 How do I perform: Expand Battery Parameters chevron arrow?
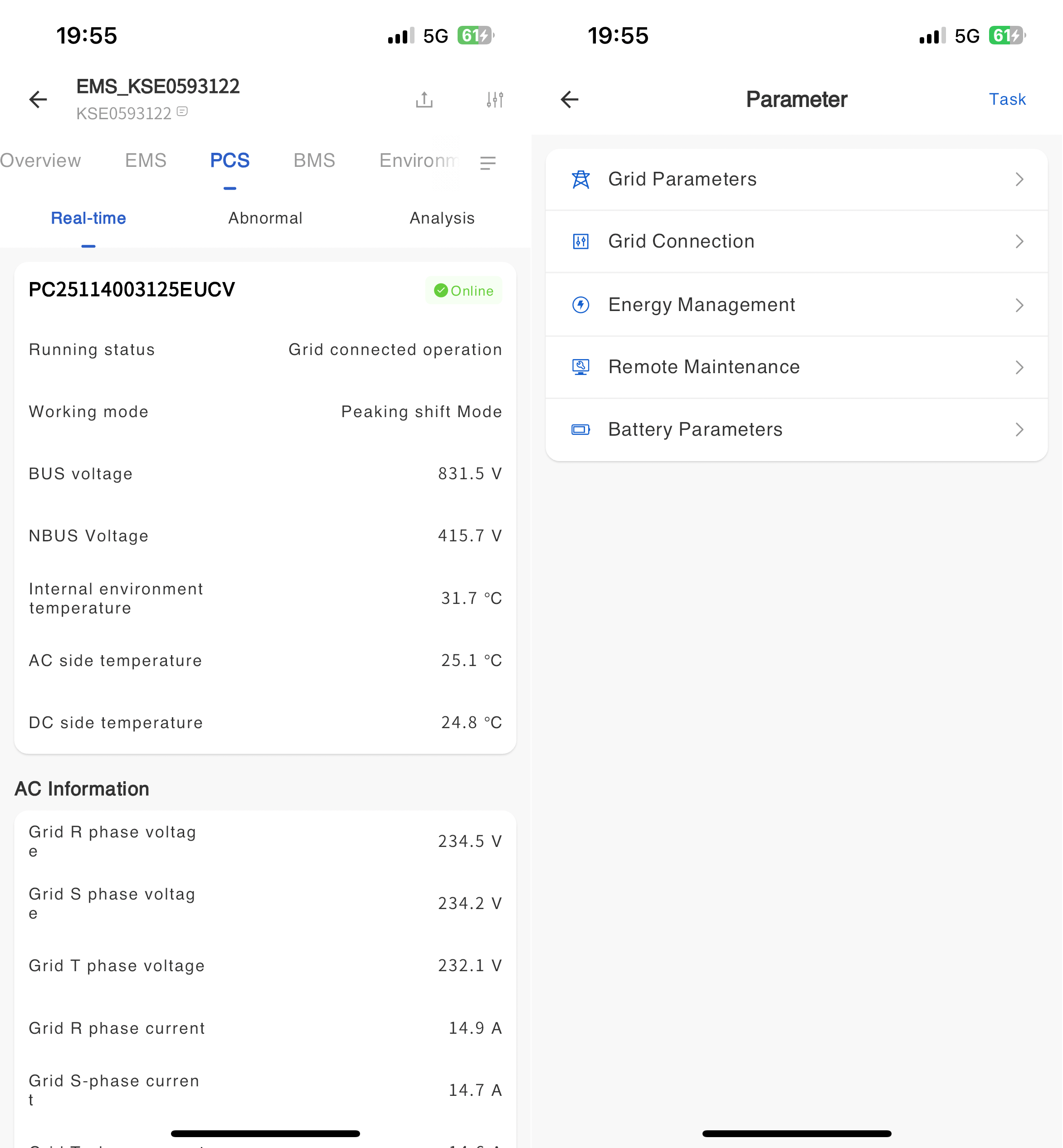point(1019,430)
